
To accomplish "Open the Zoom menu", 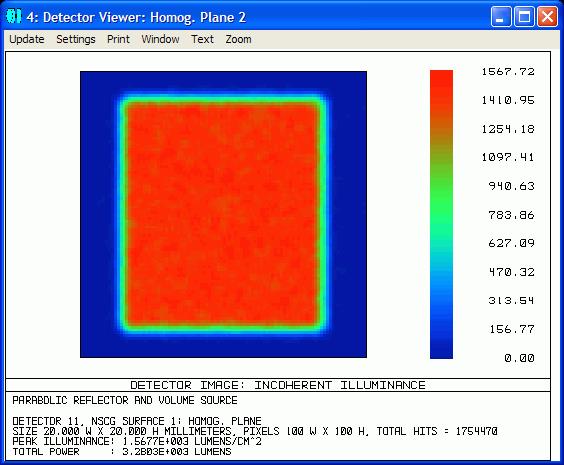I will pos(238,39).
